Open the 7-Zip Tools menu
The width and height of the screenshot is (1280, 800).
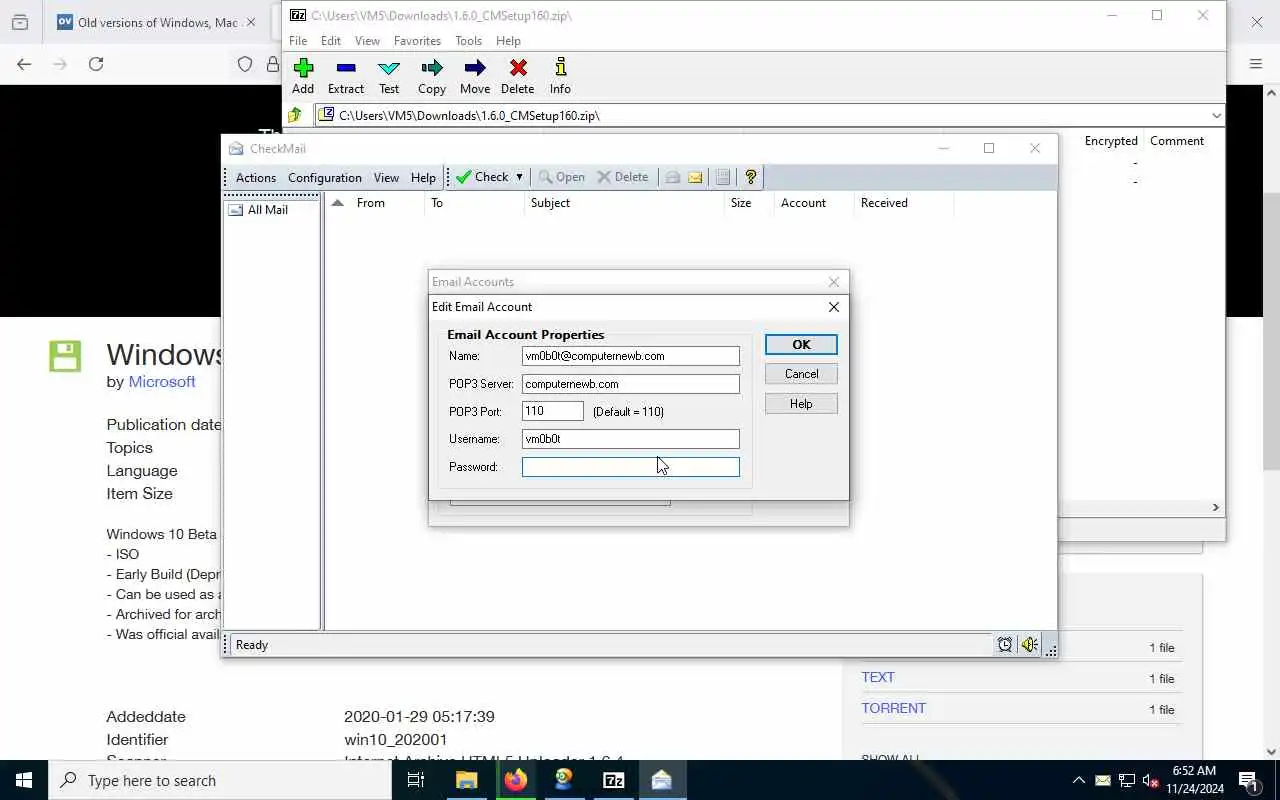468,41
